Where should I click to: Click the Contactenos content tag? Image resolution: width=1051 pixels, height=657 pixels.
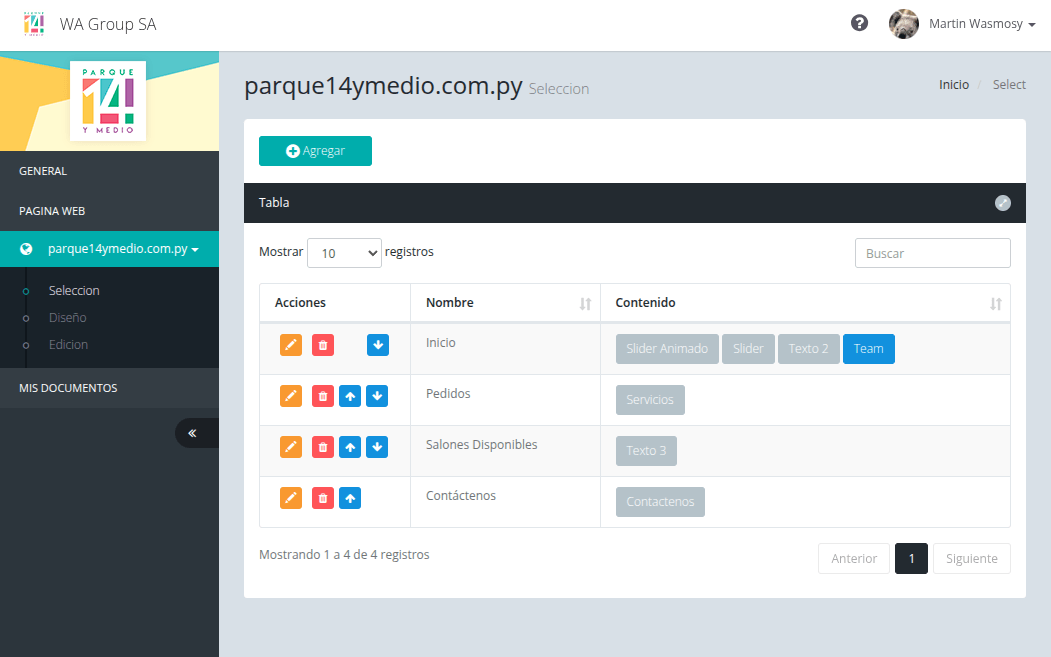[x=660, y=501]
